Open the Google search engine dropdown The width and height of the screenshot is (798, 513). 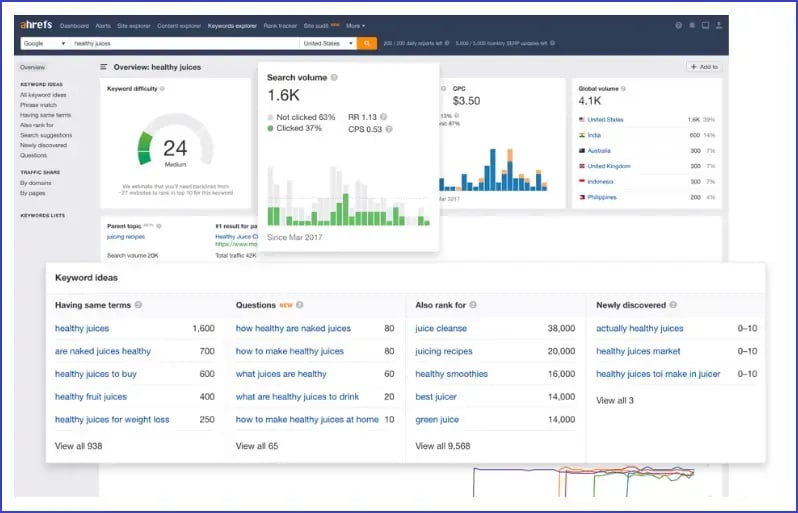click(45, 44)
